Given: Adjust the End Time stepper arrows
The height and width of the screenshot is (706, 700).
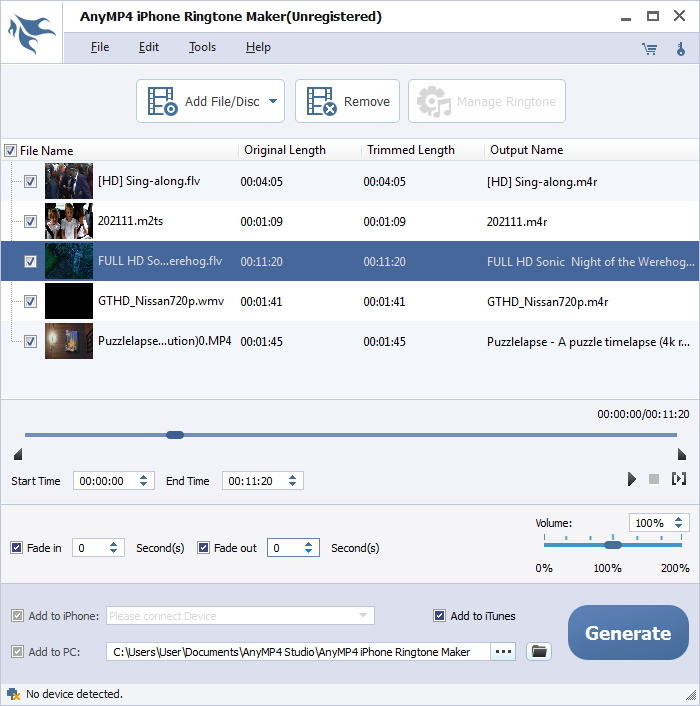Looking at the screenshot, I should click(x=292, y=480).
